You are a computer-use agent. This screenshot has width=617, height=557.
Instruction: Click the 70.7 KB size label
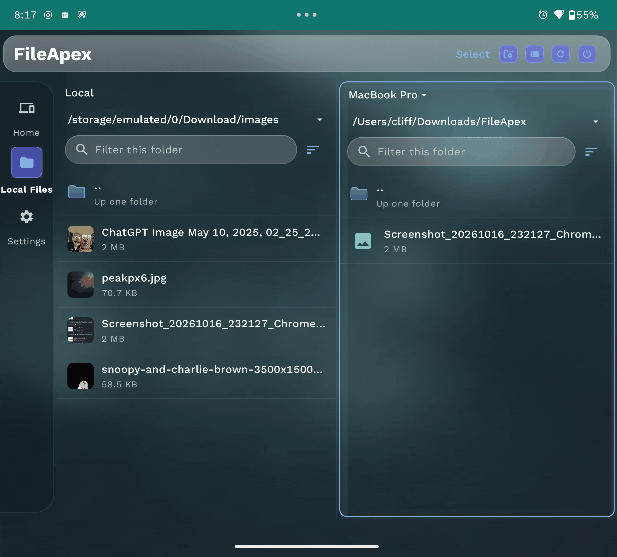coord(120,293)
